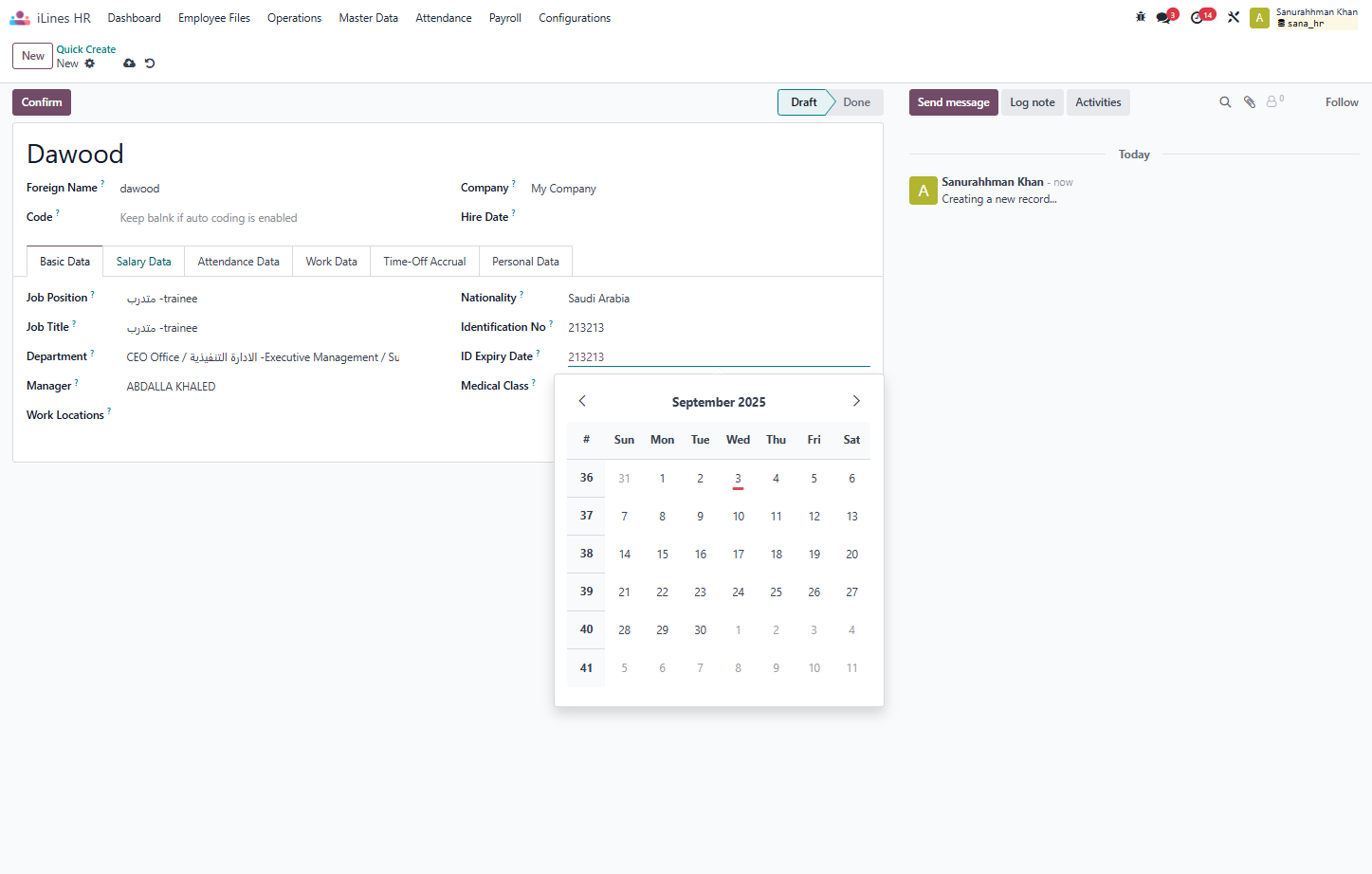Save record with cloud upload icon
This screenshot has width=1372, height=874.
click(x=129, y=64)
